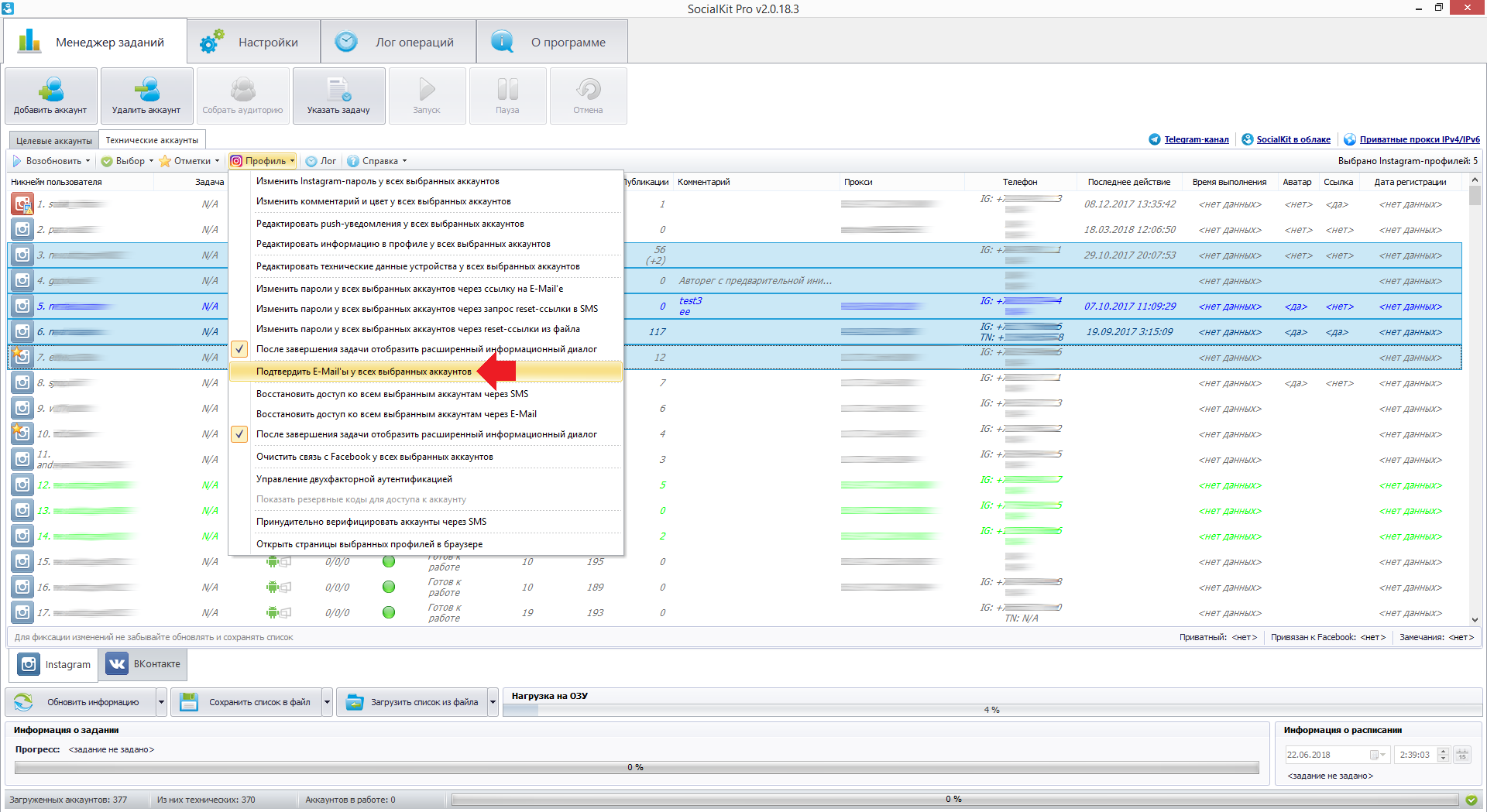The height and width of the screenshot is (812, 1487).
Task: Click the Delete account icon button
Action: [x=146, y=96]
